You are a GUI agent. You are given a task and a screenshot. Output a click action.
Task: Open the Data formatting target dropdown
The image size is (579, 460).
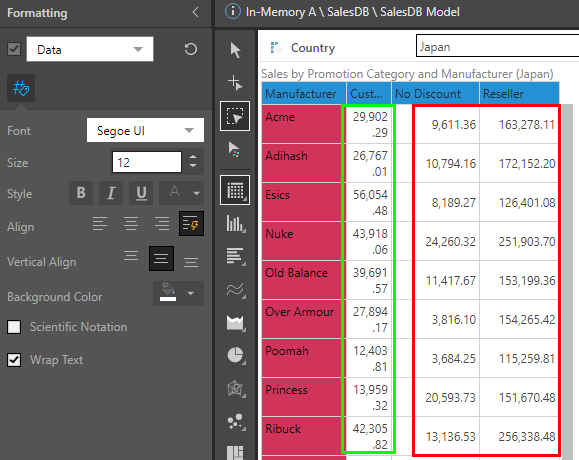(x=90, y=49)
